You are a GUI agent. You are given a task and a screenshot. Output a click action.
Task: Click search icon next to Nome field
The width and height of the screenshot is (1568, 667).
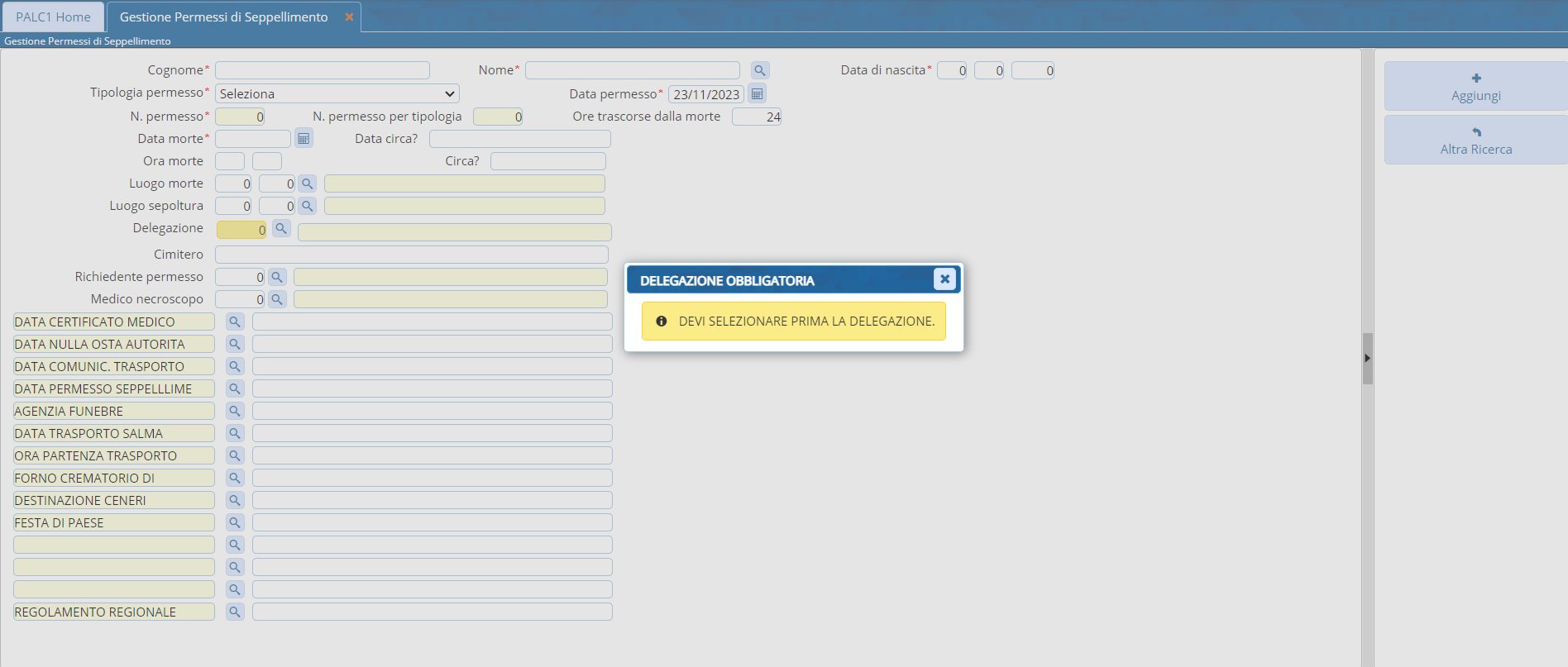(759, 70)
